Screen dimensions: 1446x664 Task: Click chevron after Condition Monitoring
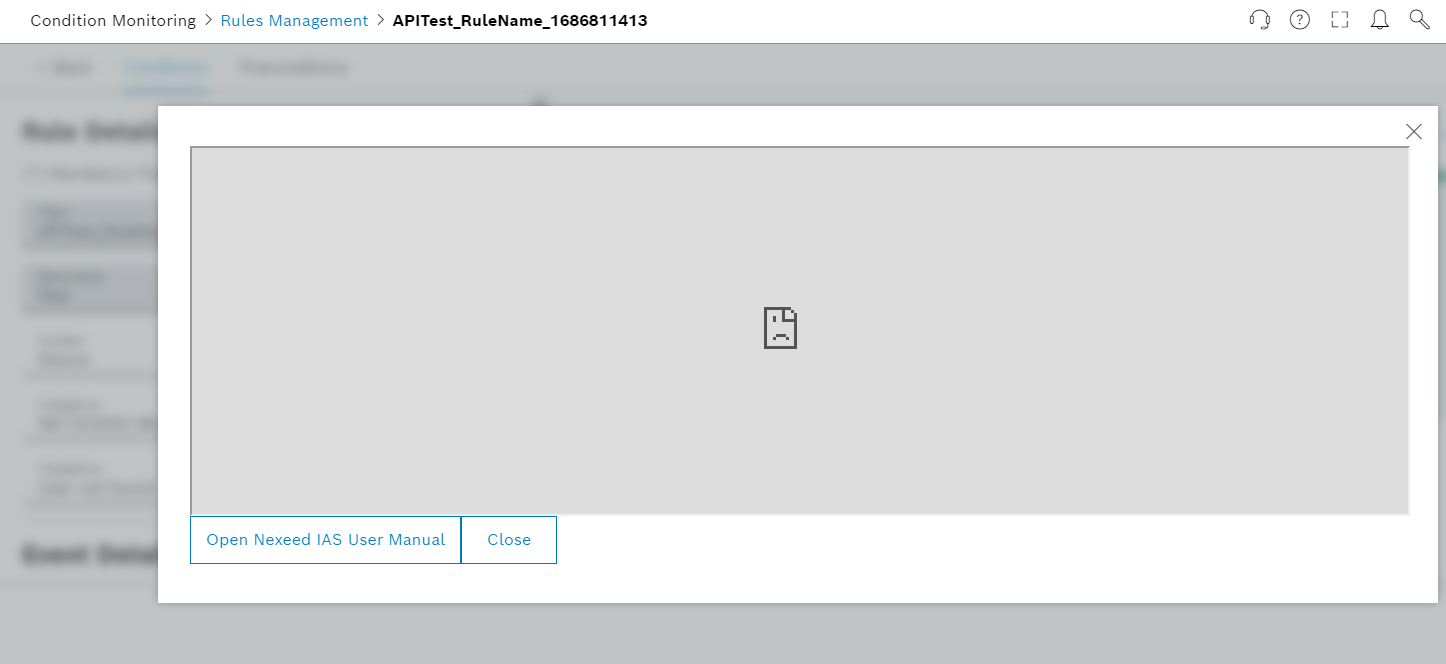(208, 20)
